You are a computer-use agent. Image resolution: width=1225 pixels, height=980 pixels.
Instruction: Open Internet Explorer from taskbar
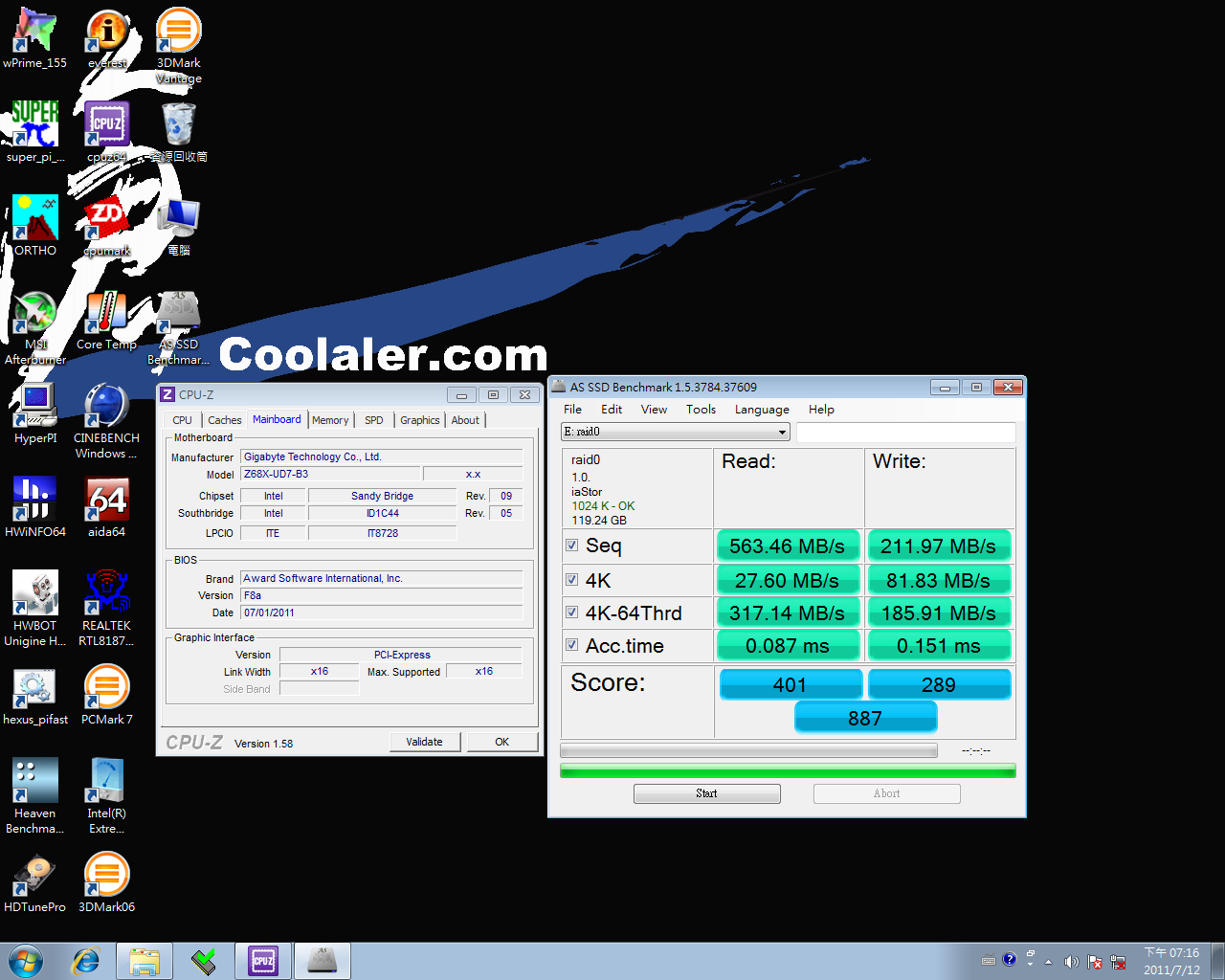(x=86, y=961)
